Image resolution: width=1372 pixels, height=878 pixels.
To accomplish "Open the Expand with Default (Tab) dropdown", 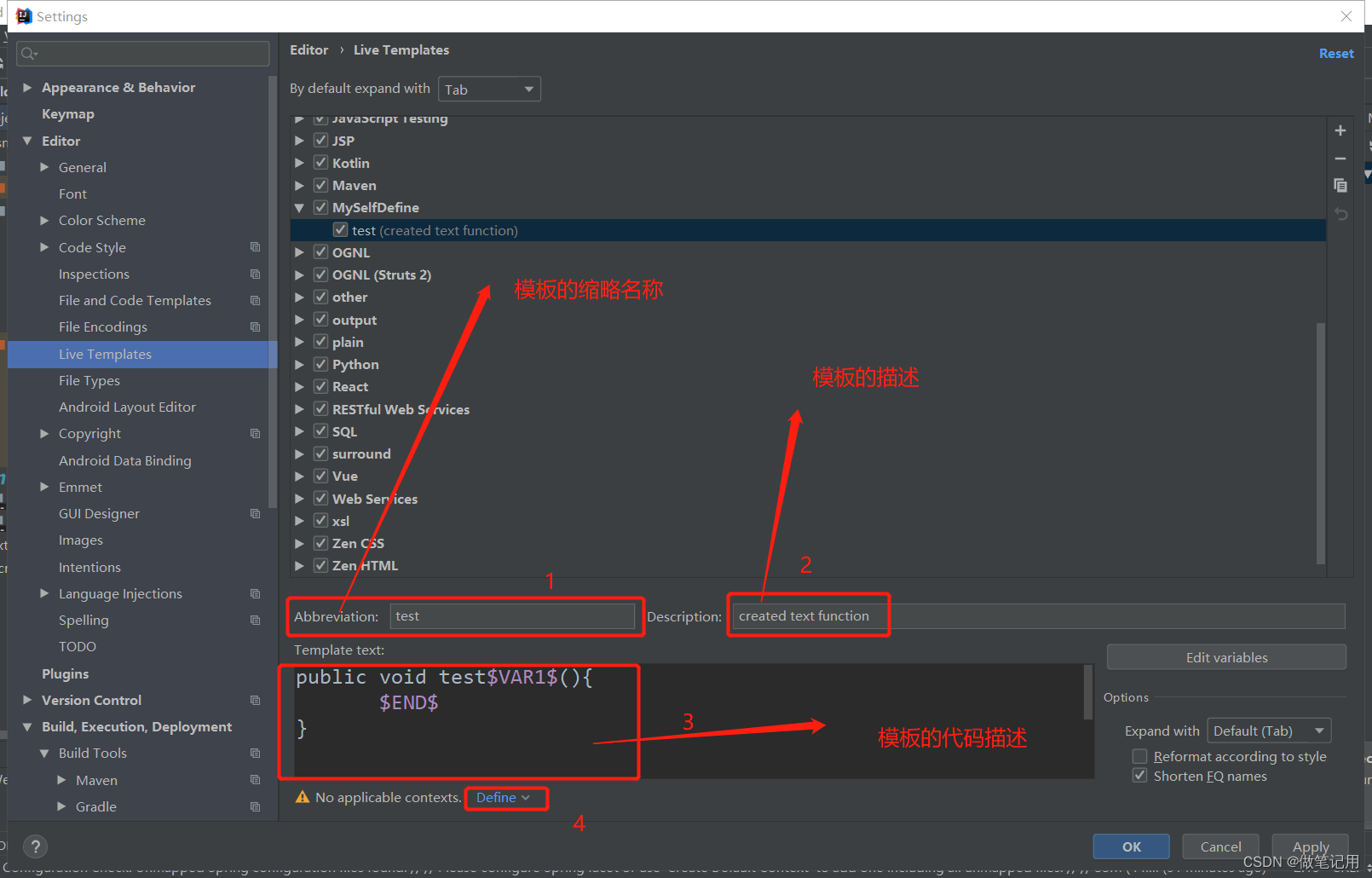I will (x=1269, y=731).
